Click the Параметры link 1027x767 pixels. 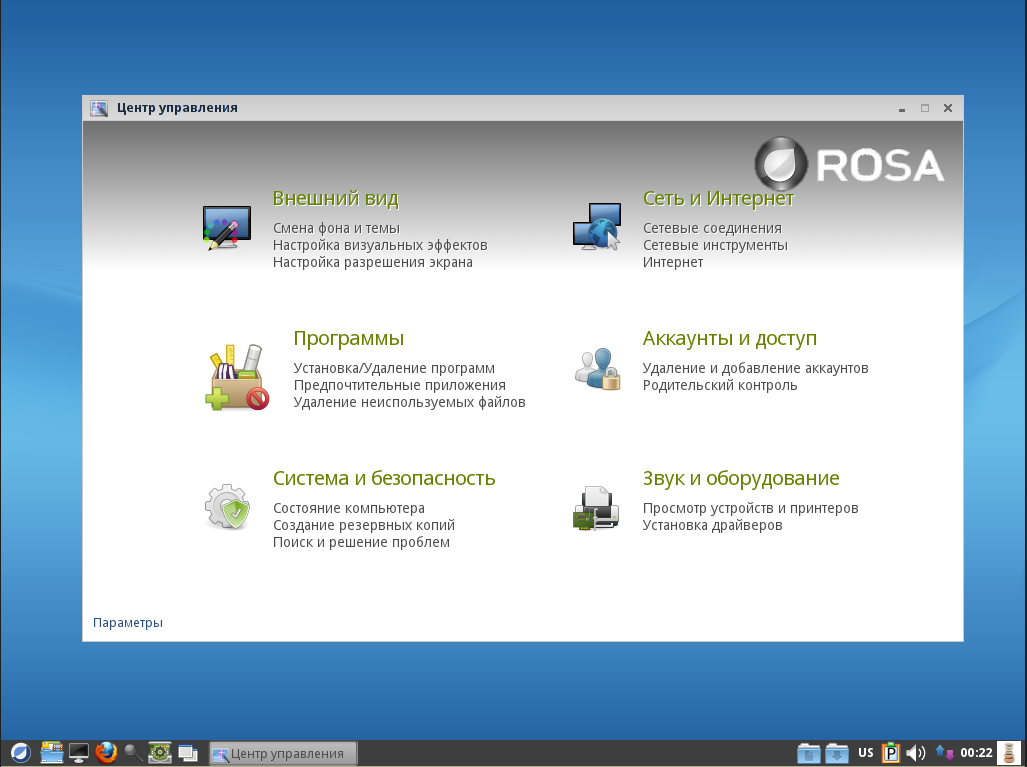click(128, 623)
